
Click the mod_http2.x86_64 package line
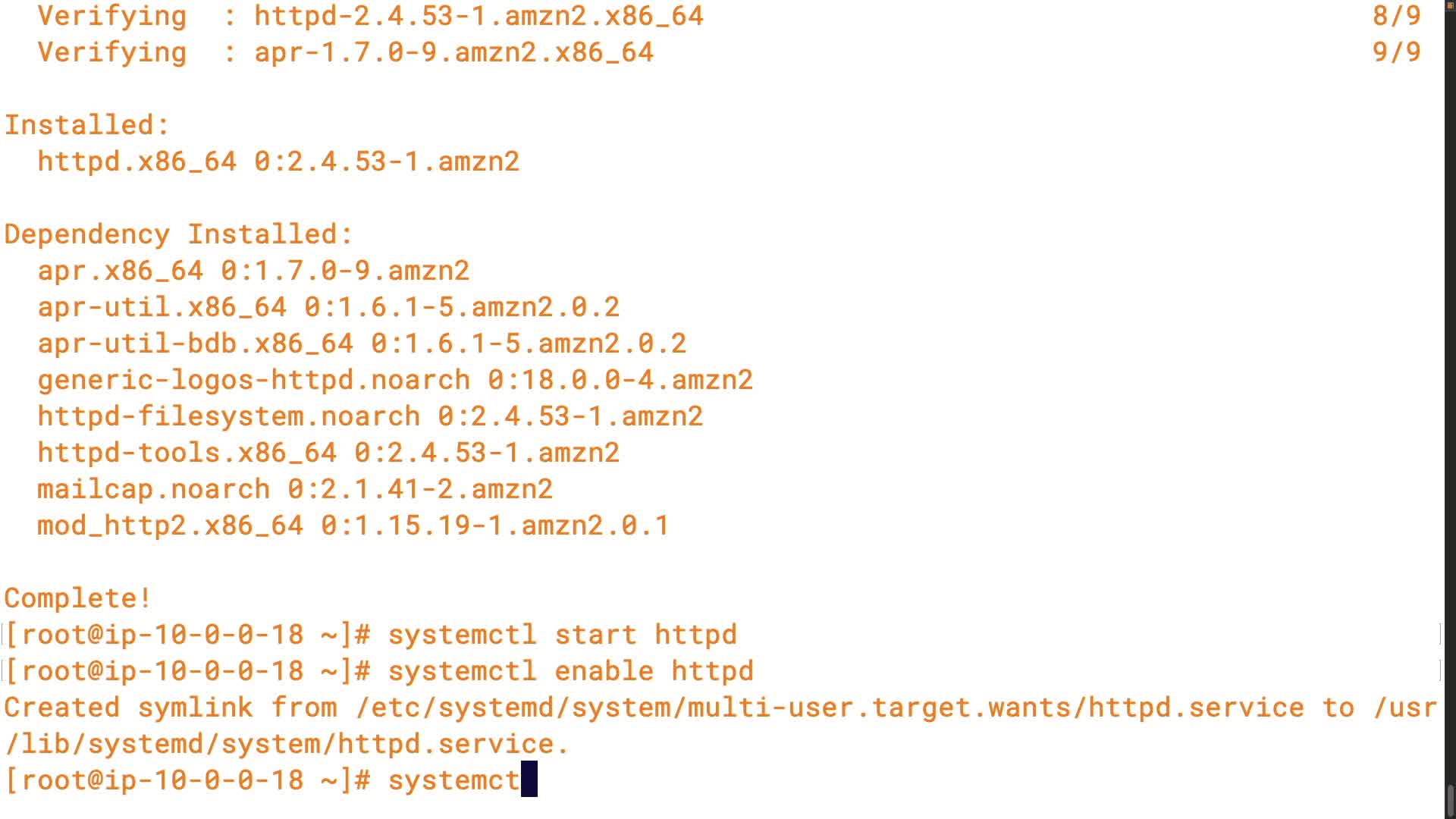click(x=353, y=525)
